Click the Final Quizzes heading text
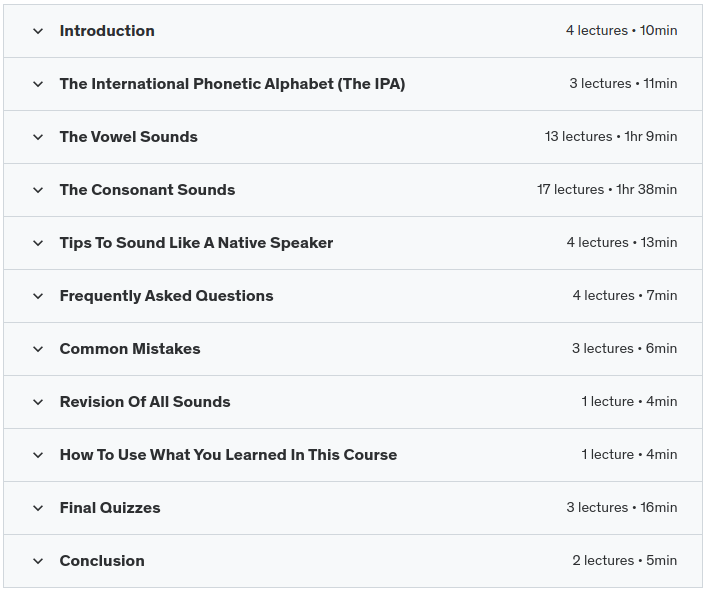Image resolution: width=707 pixels, height=593 pixels. pos(110,508)
